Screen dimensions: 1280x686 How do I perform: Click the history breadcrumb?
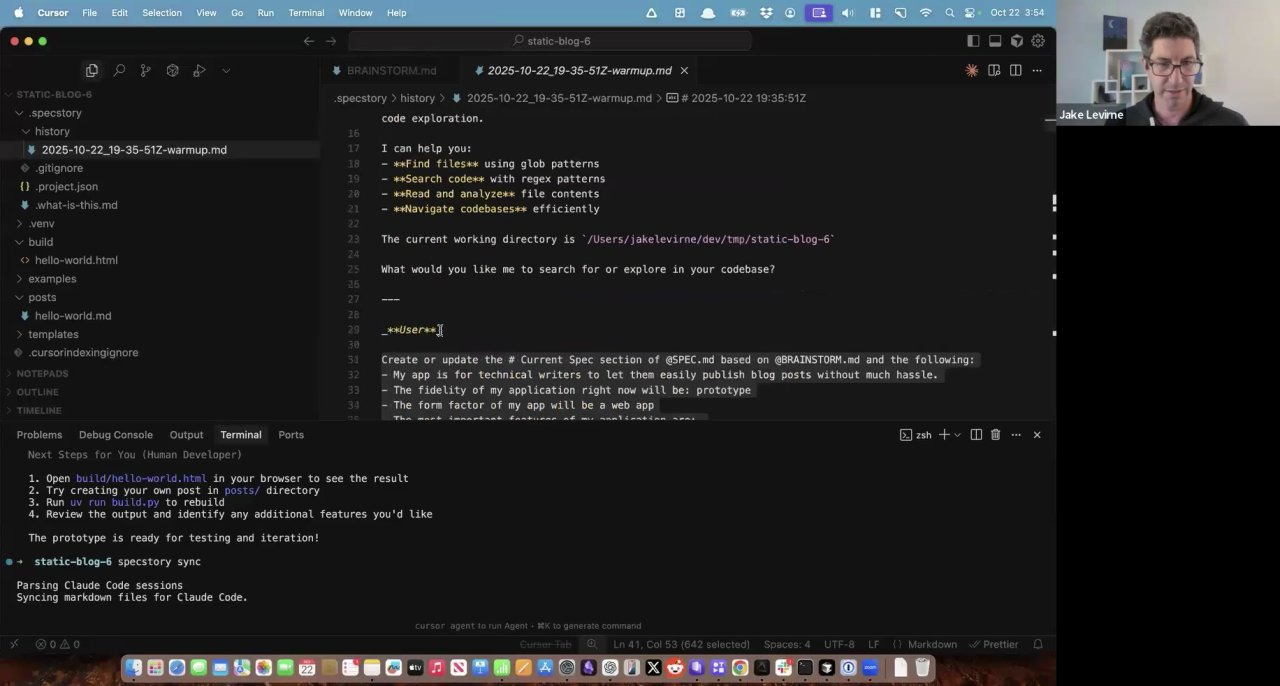point(417,98)
